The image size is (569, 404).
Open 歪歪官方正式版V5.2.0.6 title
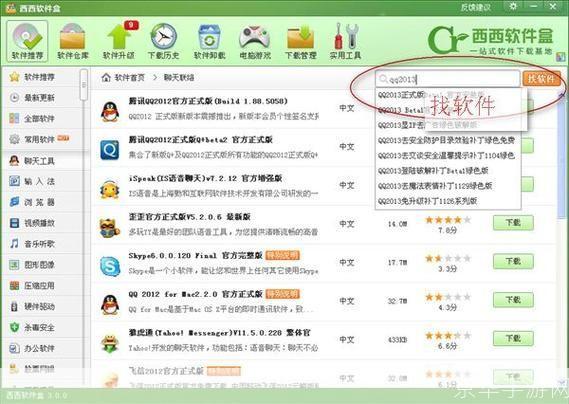[x=189, y=217]
